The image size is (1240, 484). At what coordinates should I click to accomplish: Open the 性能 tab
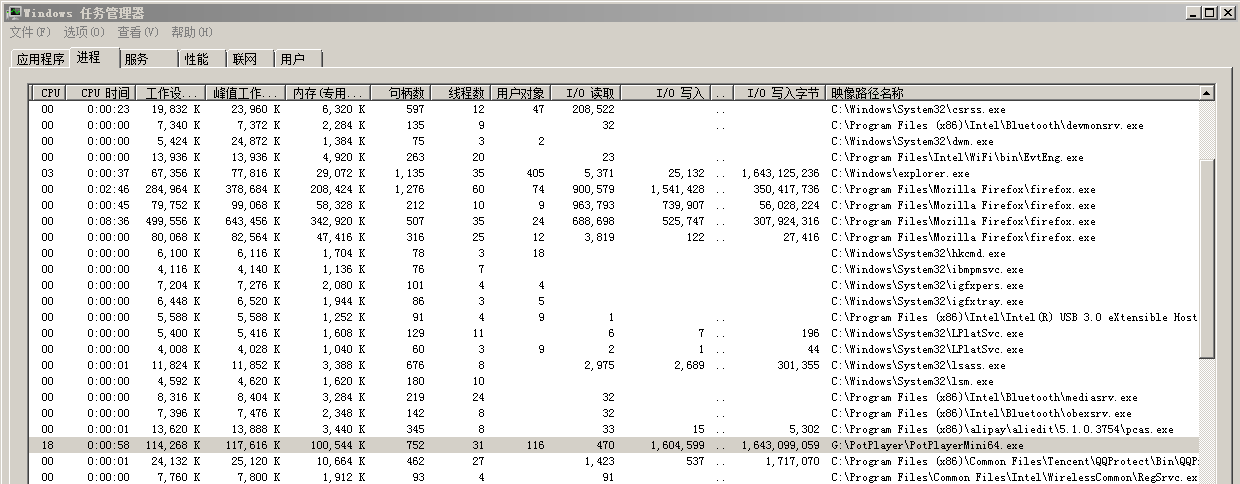click(x=202, y=59)
